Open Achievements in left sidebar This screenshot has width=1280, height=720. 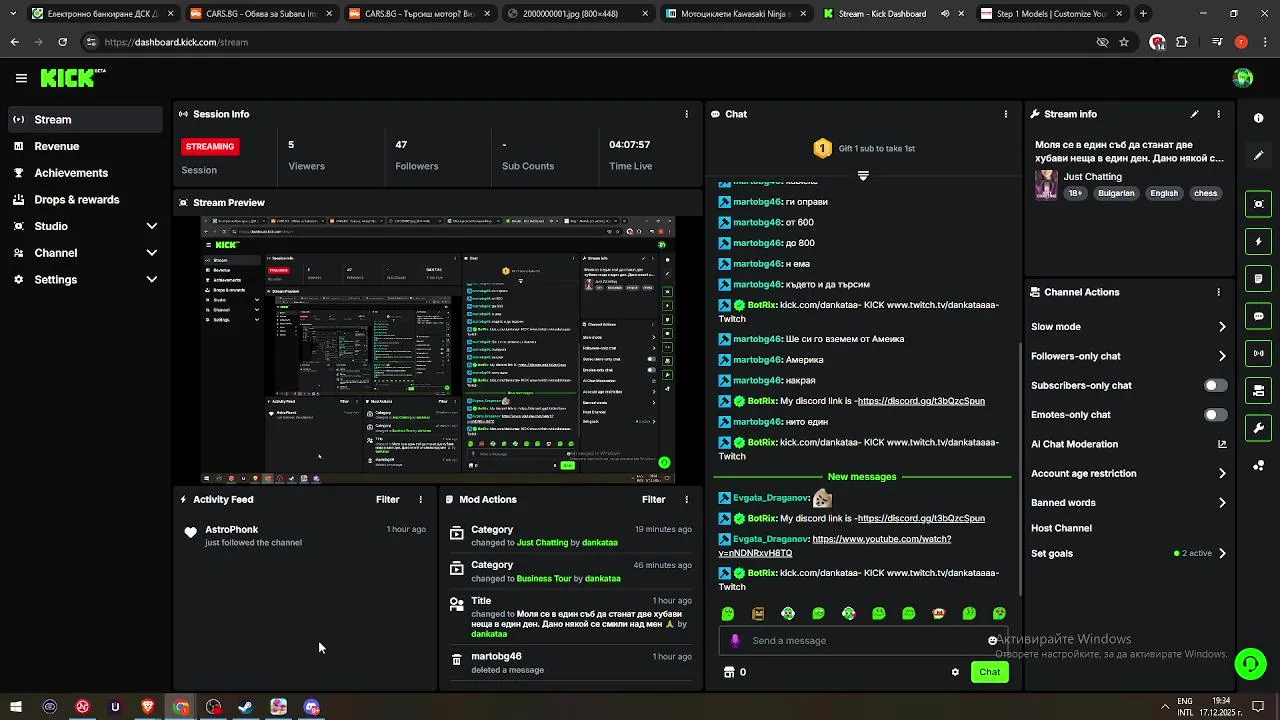click(x=84, y=173)
